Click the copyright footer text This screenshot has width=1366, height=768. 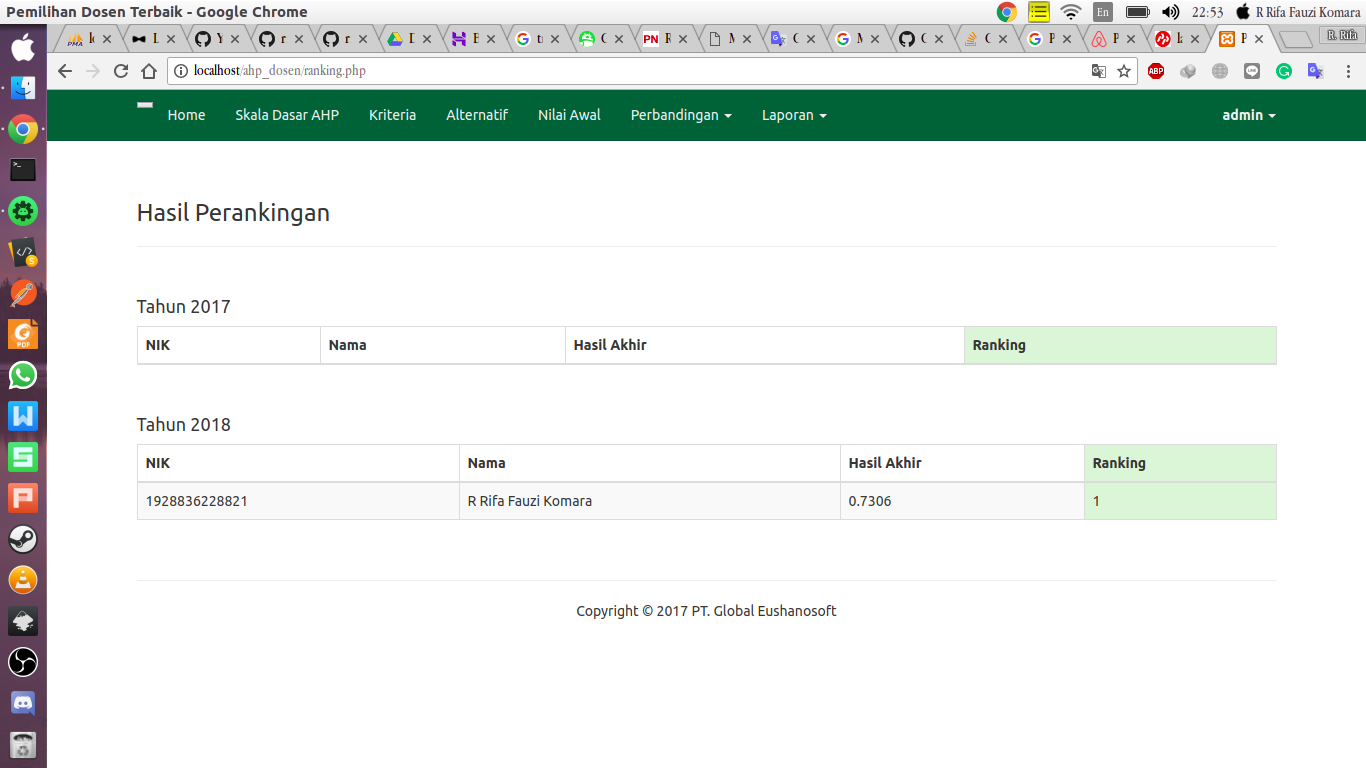click(x=706, y=611)
